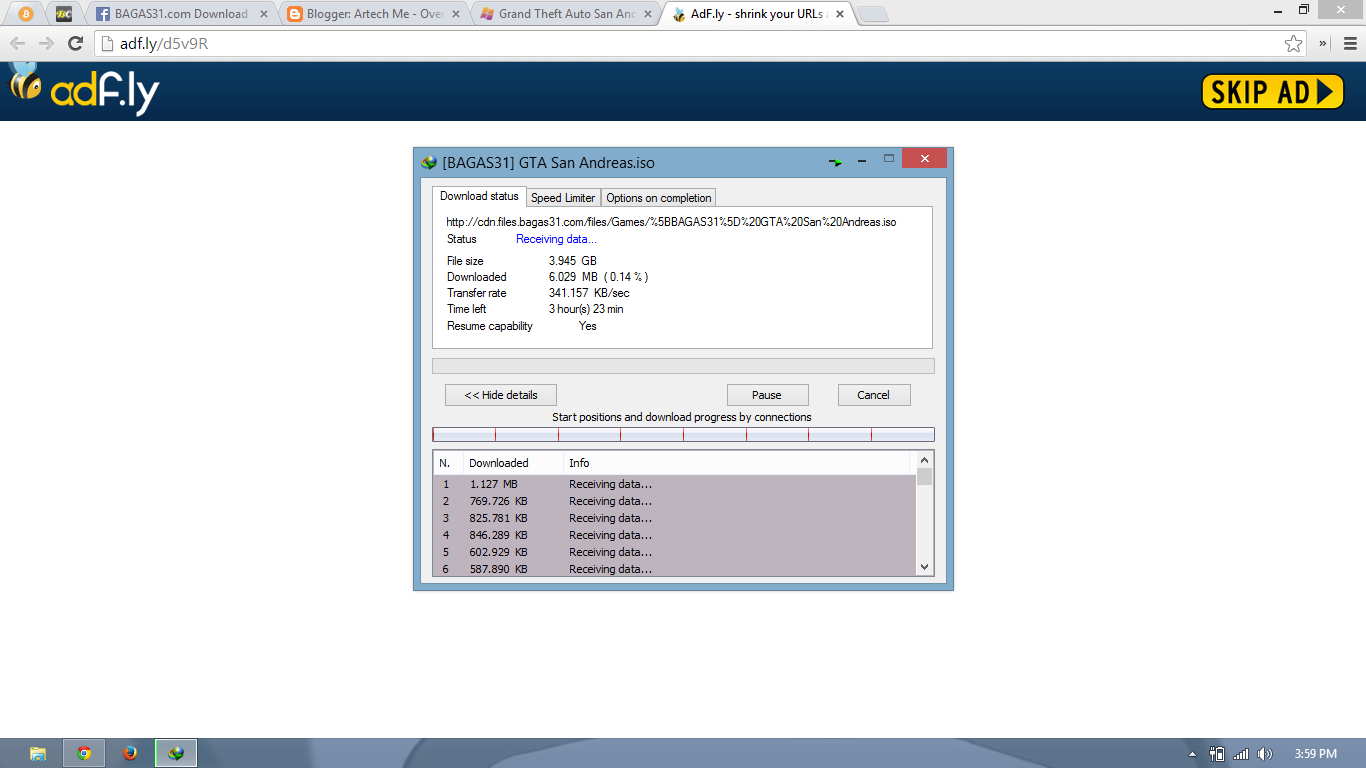Close the GTA San Andreas.iso download dialog
Screen dimensions: 1366x768
(x=925, y=158)
